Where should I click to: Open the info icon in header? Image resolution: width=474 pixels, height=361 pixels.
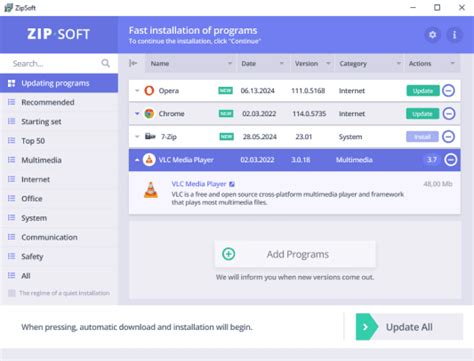pos(454,35)
